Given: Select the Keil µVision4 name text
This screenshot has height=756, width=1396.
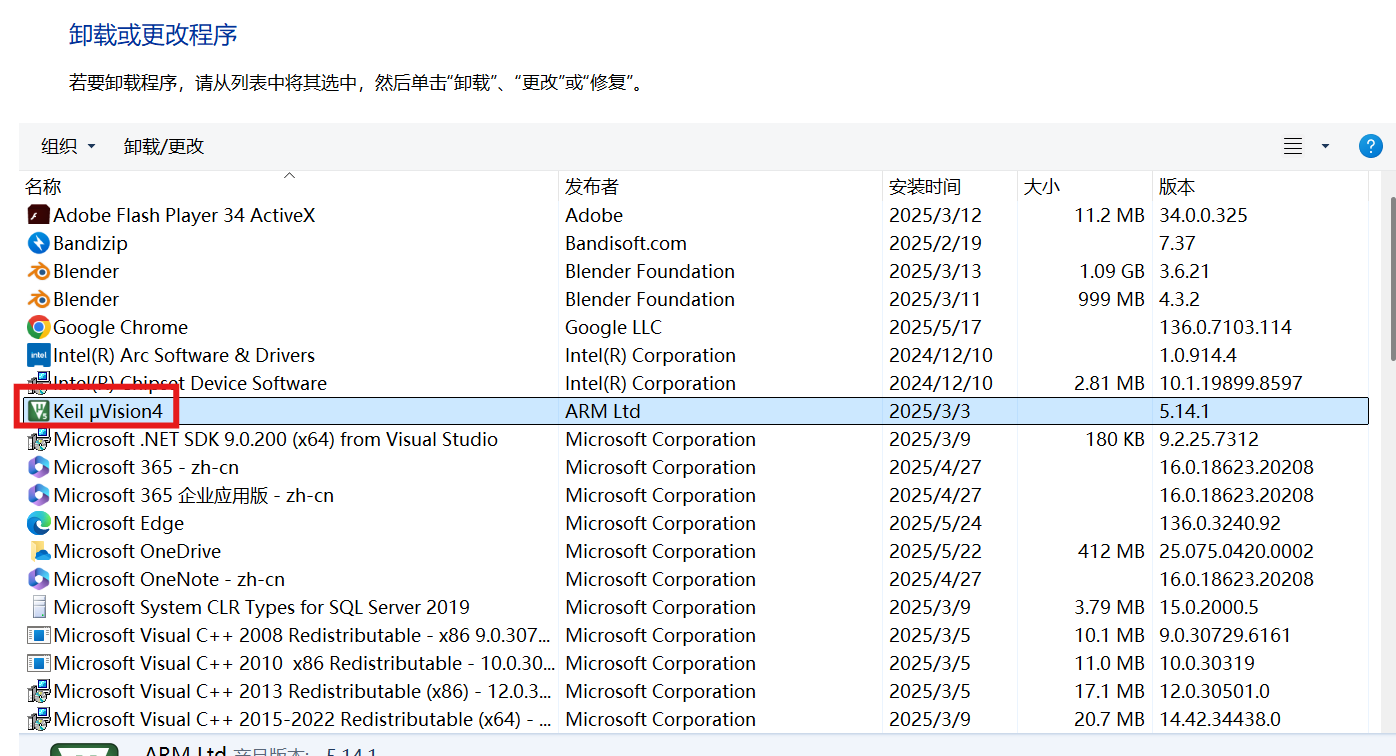Looking at the screenshot, I should coord(107,411).
